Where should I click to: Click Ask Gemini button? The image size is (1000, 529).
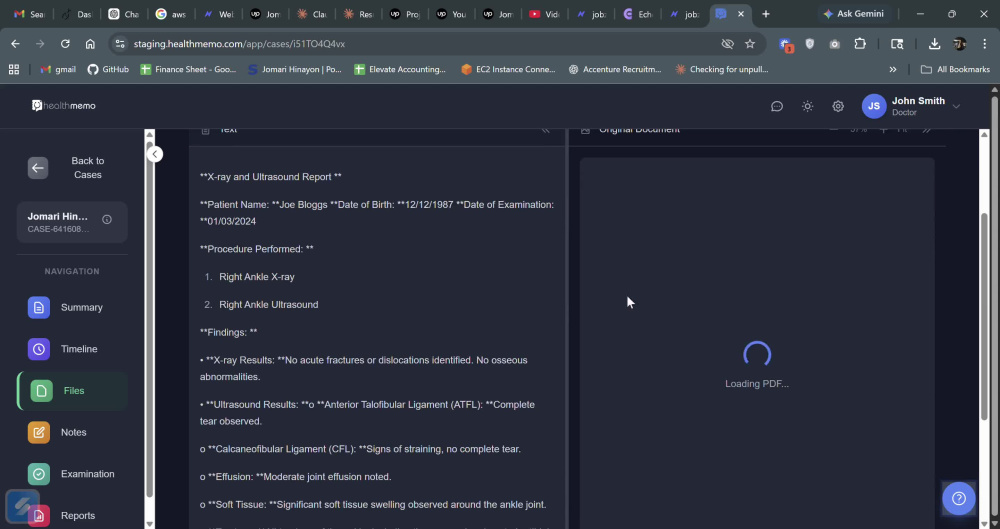[853, 14]
